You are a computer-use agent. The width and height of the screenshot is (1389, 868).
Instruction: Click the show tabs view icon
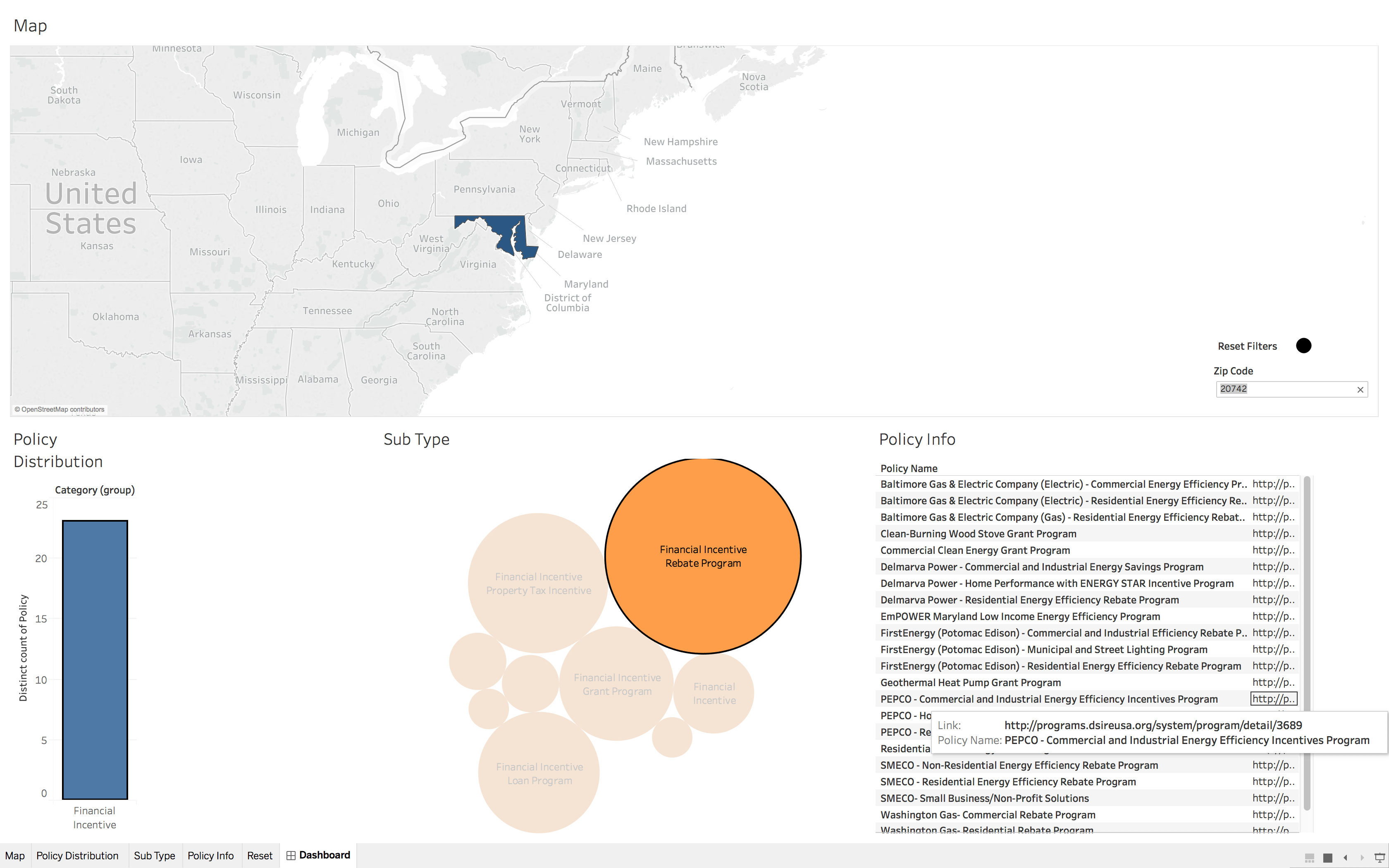(1327, 858)
